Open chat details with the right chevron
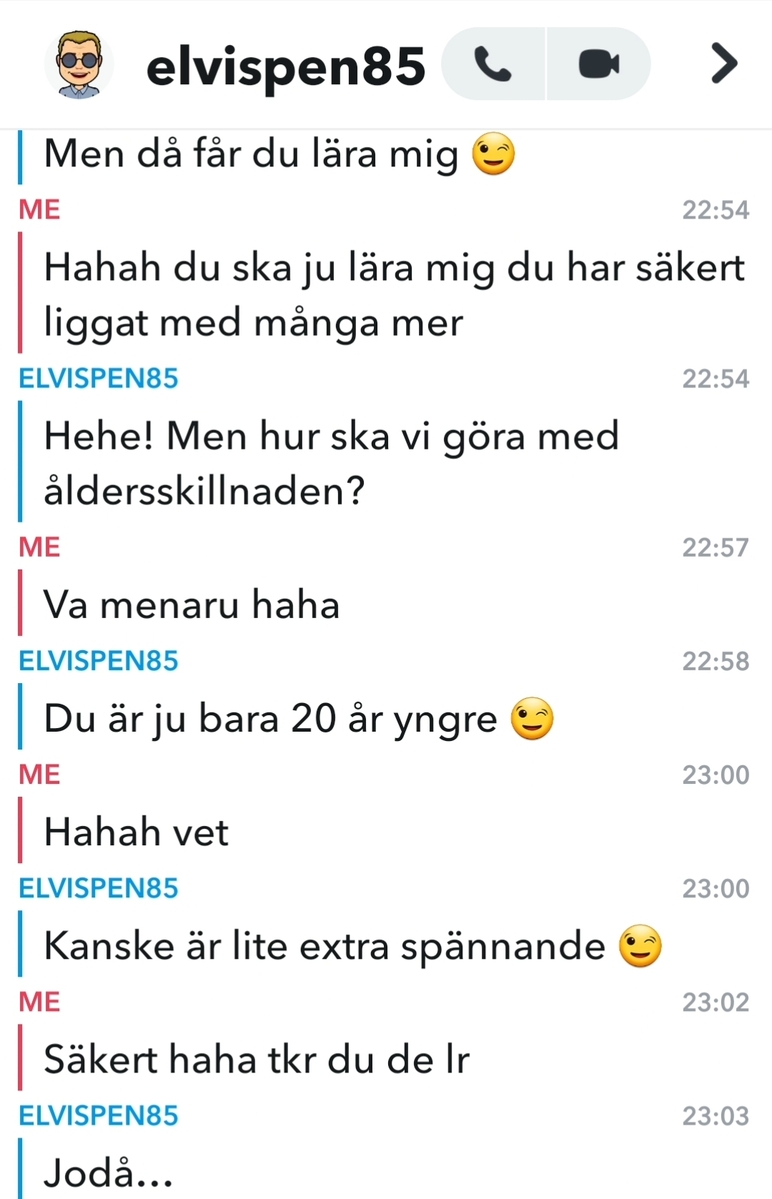Screen dimensions: 772x1199 723,63
